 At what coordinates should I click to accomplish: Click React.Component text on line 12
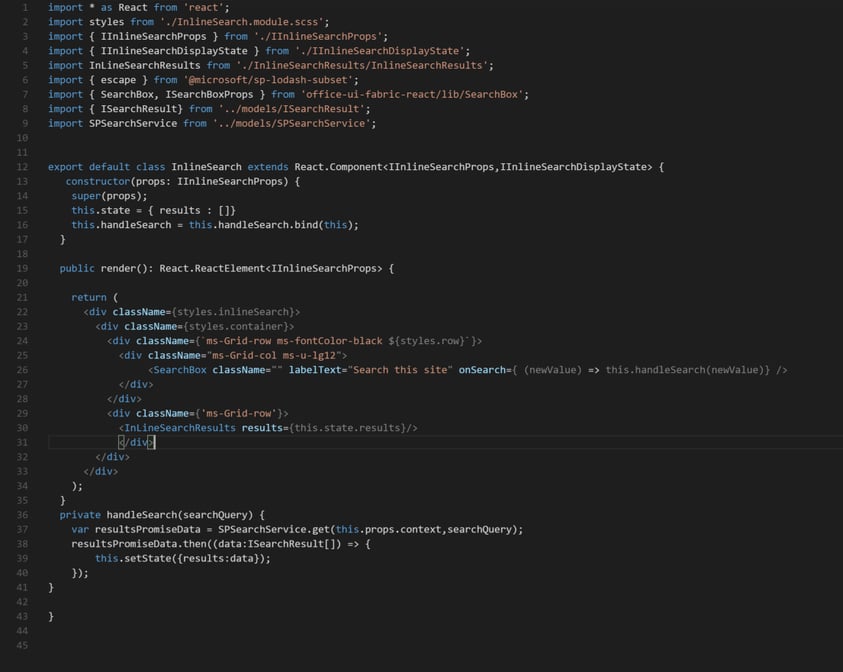(x=338, y=167)
